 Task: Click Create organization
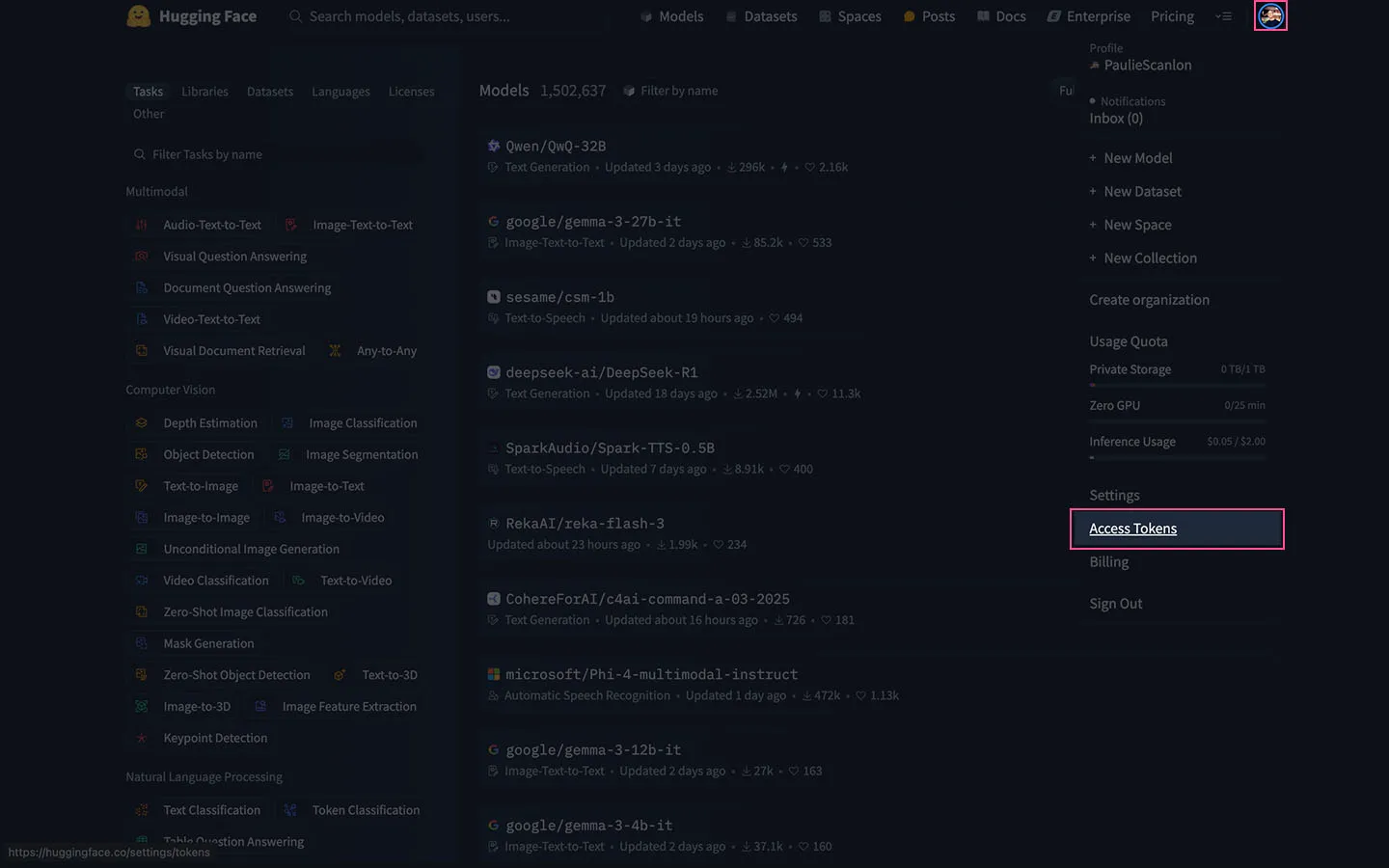(x=1149, y=300)
